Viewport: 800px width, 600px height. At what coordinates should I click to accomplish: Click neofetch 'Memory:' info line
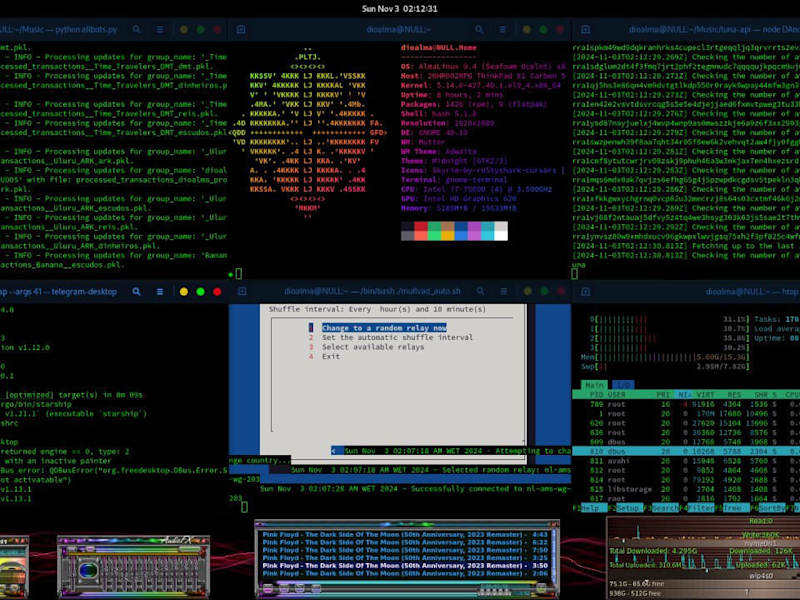point(459,208)
